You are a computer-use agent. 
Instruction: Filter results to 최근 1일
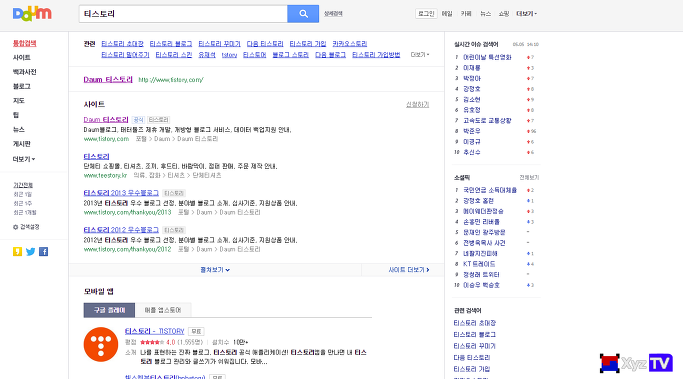[x=22, y=194]
